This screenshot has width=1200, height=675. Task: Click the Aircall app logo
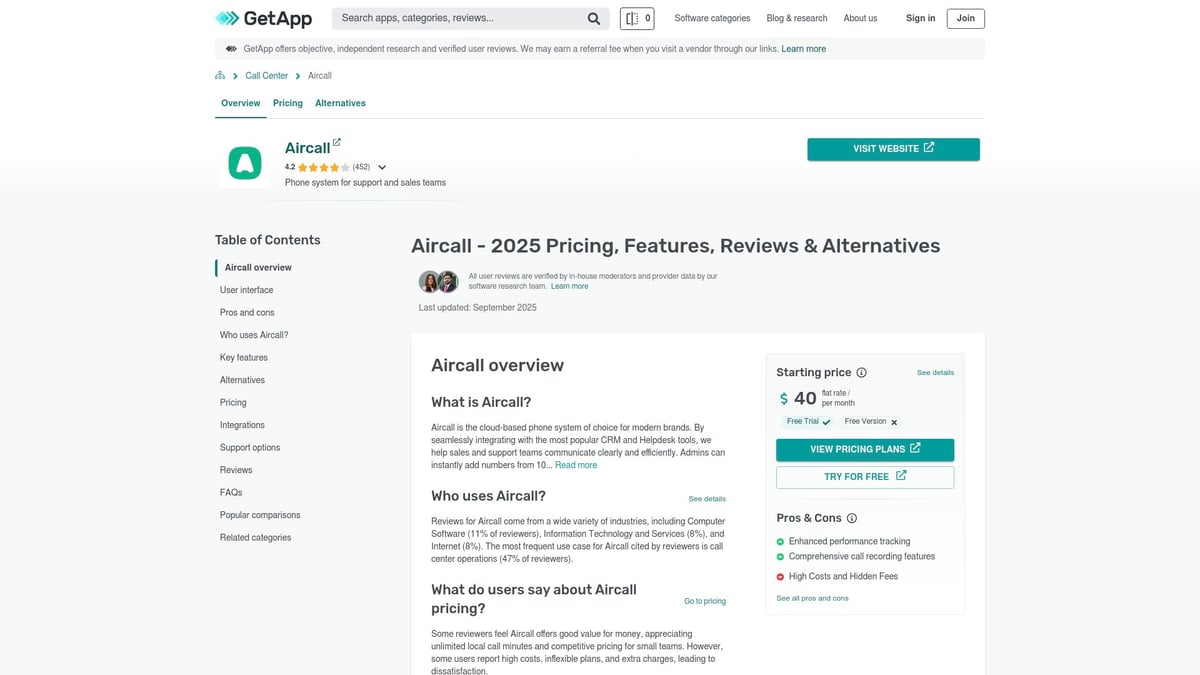click(244, 163)
